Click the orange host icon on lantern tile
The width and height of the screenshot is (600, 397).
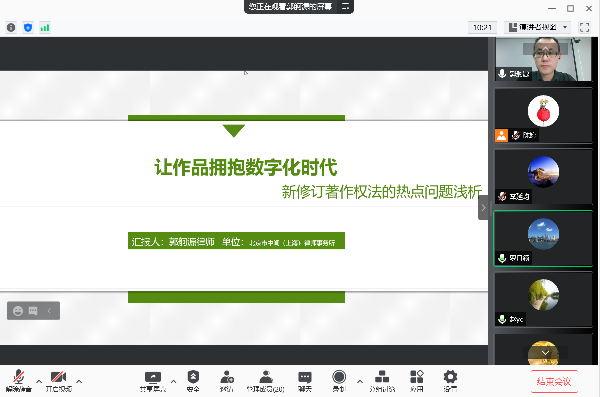(x=501, y=135)
